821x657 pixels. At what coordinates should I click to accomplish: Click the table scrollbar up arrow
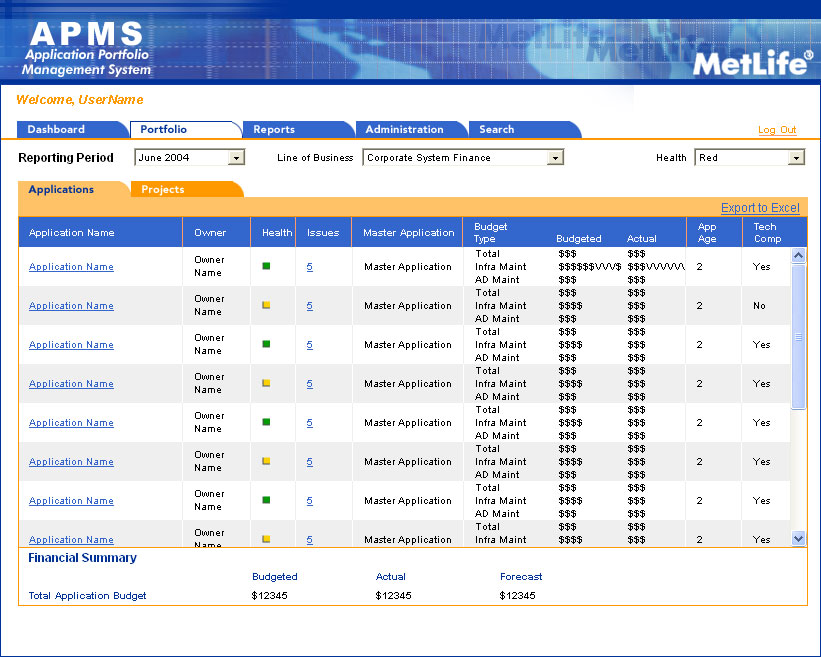pos(798,255)
